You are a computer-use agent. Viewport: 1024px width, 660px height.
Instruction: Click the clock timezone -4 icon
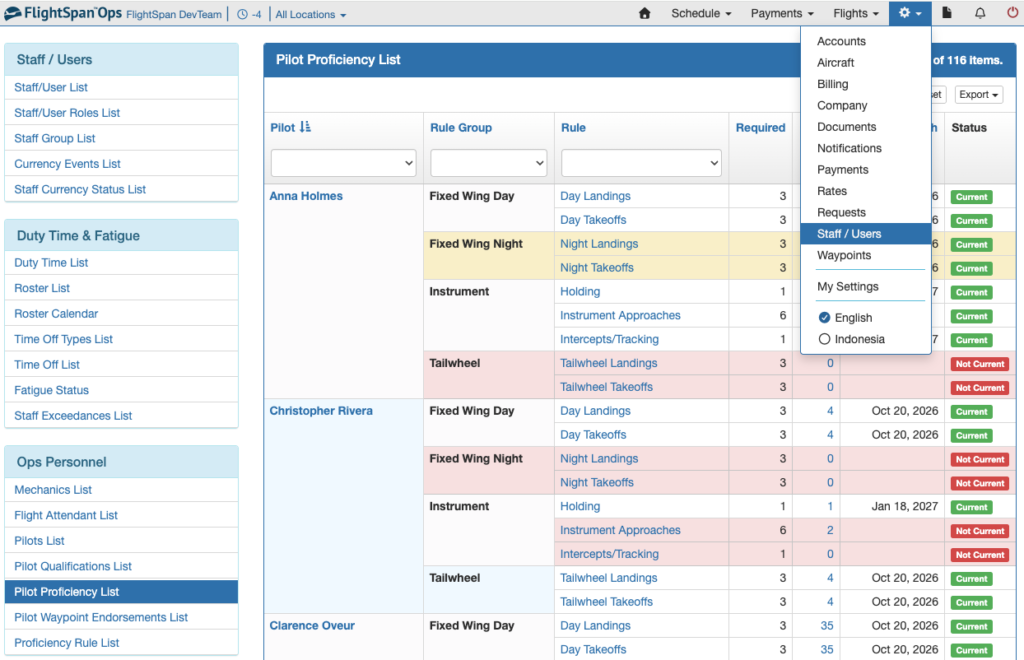tap(242, 14)
